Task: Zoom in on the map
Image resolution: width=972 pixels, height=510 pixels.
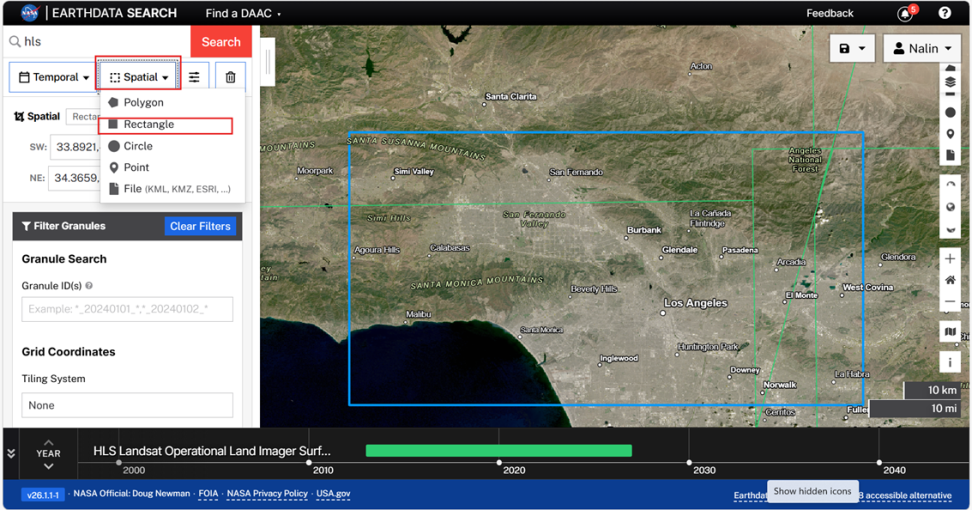Action: click(x=950, y=259)
